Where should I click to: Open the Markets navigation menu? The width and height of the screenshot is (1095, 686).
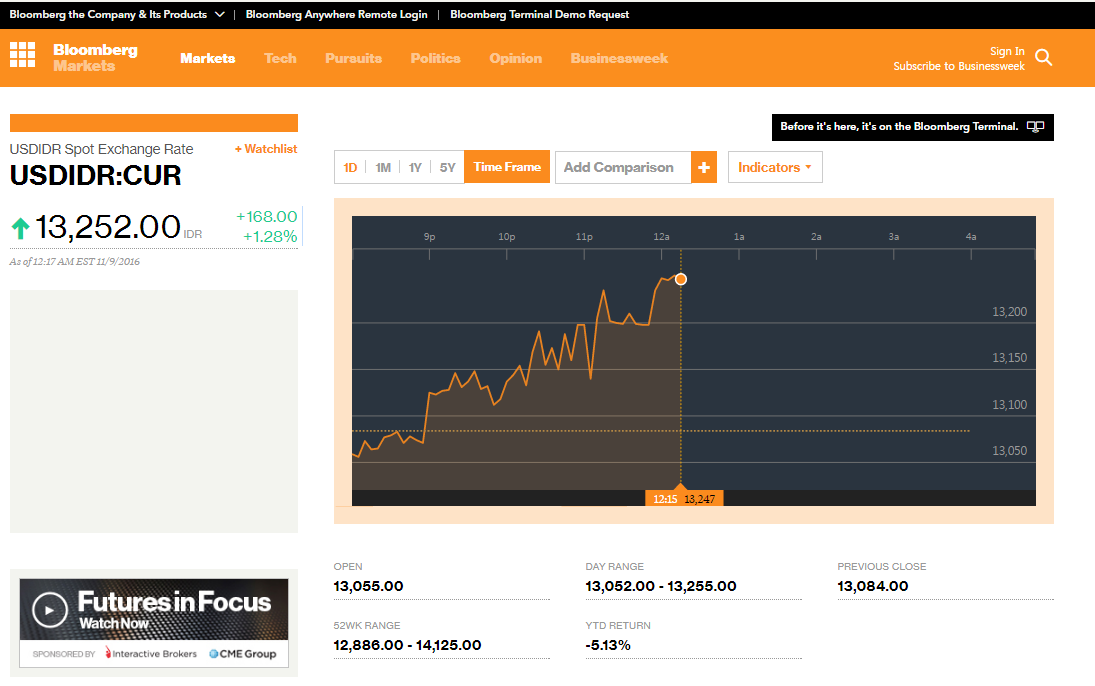[207, 58]
